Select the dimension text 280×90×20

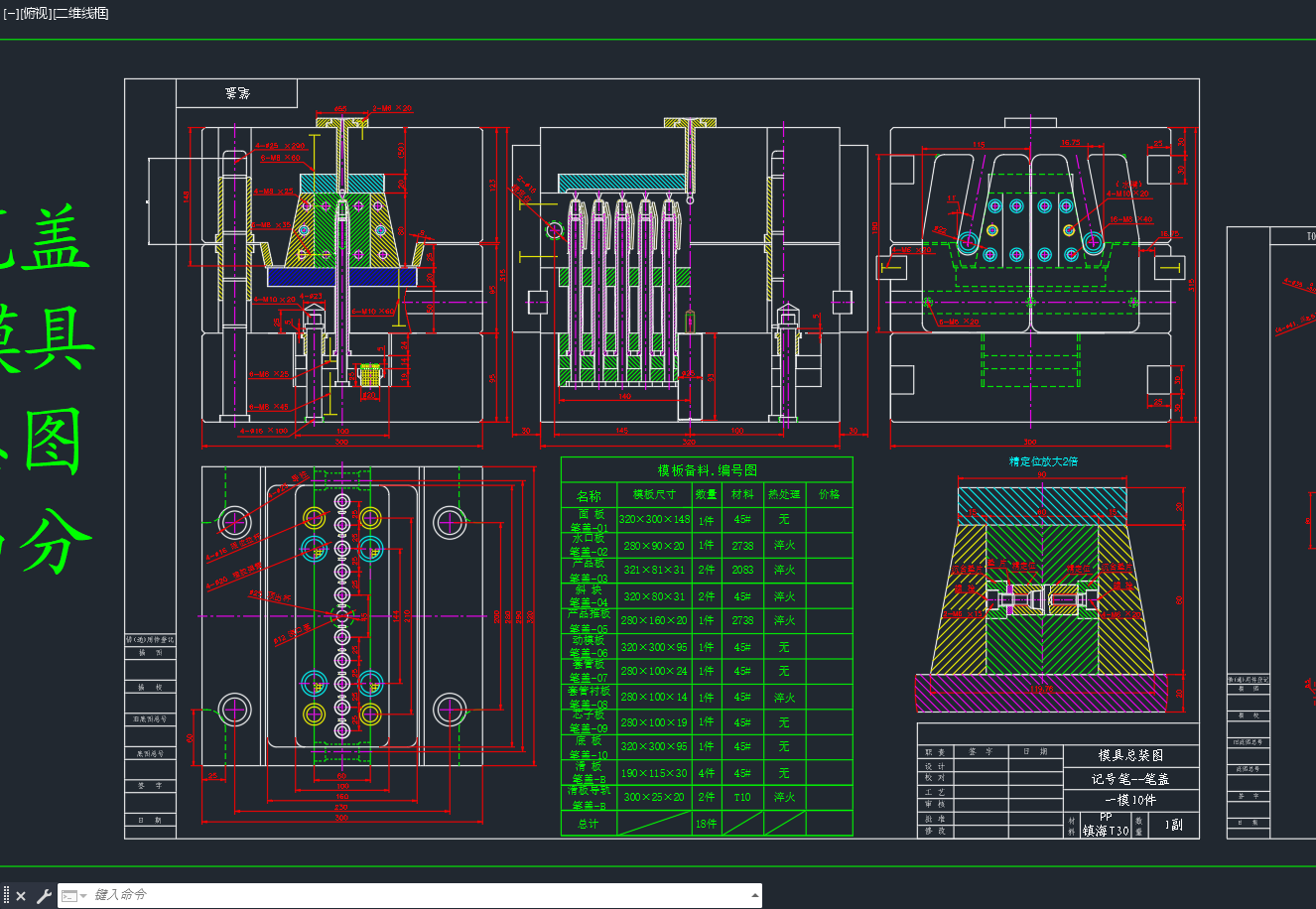point(654,546)
